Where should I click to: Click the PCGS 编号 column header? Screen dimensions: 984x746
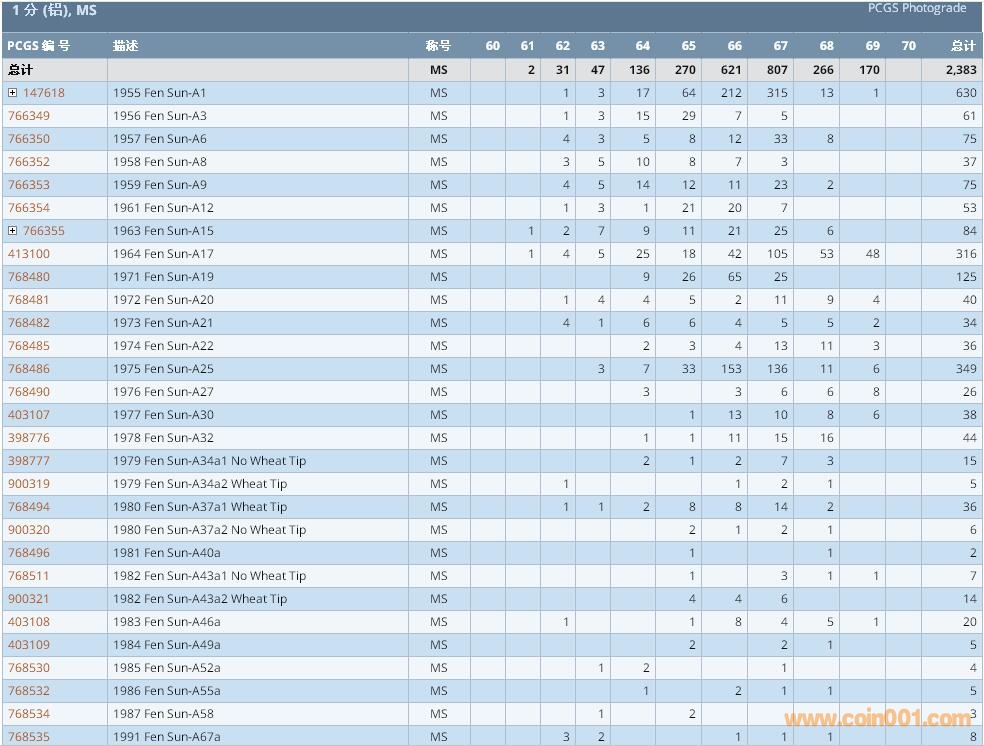click(39, 46)
